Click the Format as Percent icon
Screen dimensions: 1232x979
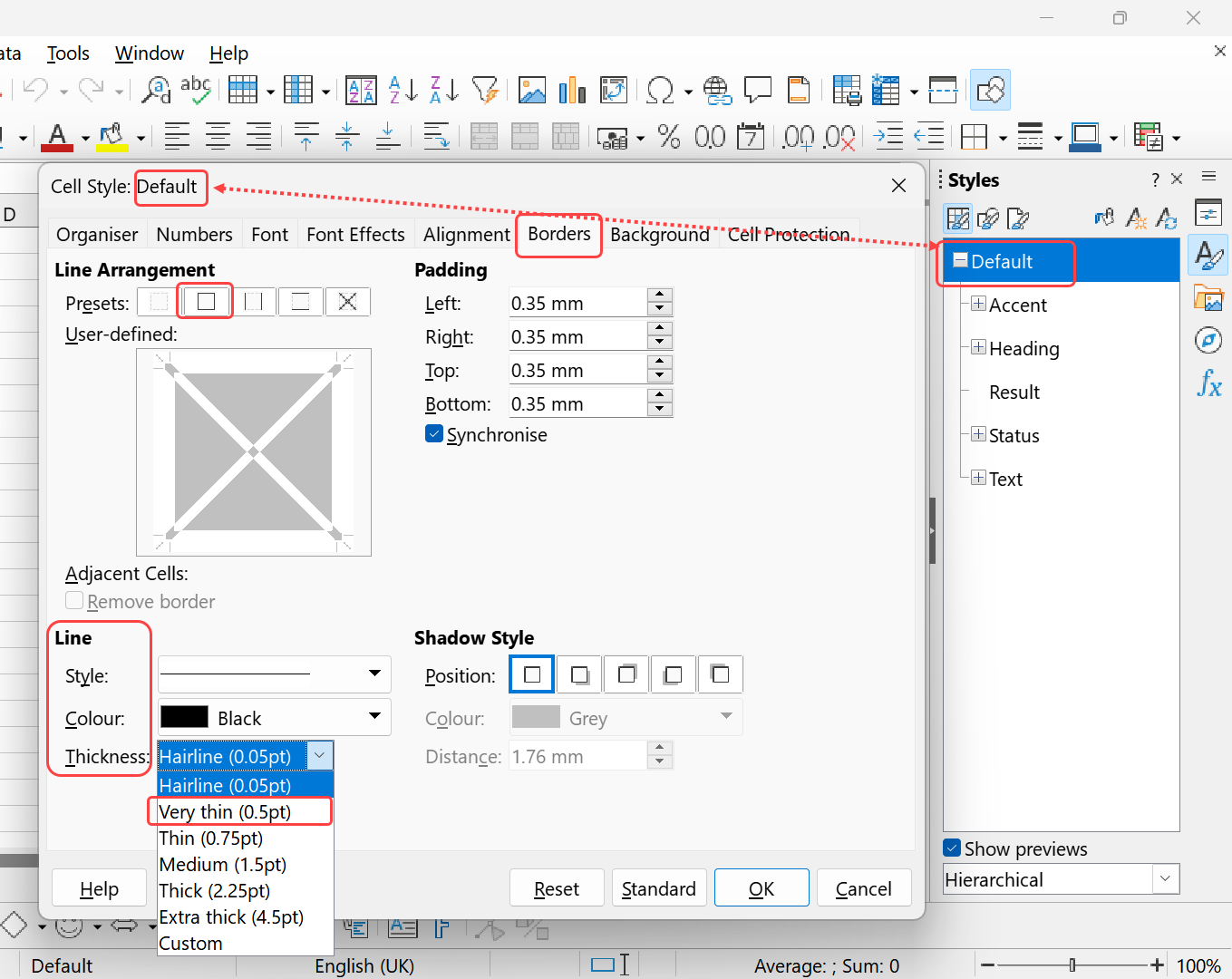coord(669,137)
